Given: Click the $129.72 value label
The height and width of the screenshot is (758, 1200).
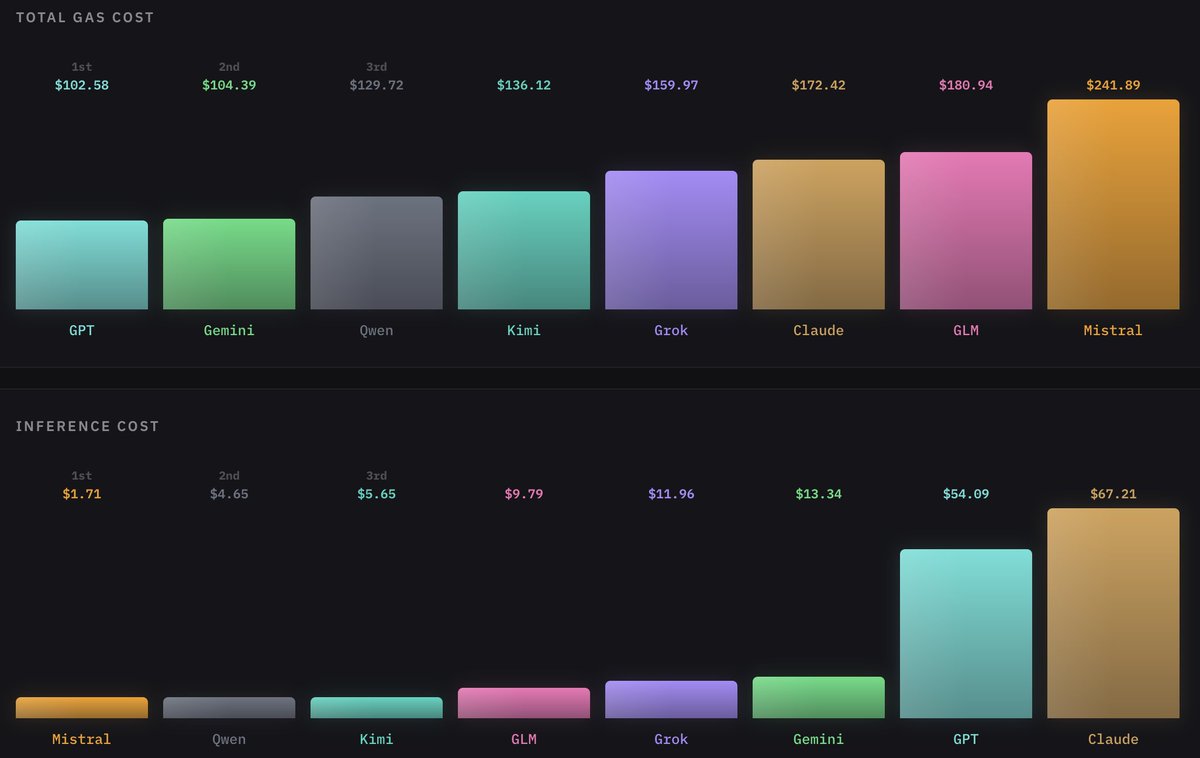Looking at the screenshot, I should point(376,86).
